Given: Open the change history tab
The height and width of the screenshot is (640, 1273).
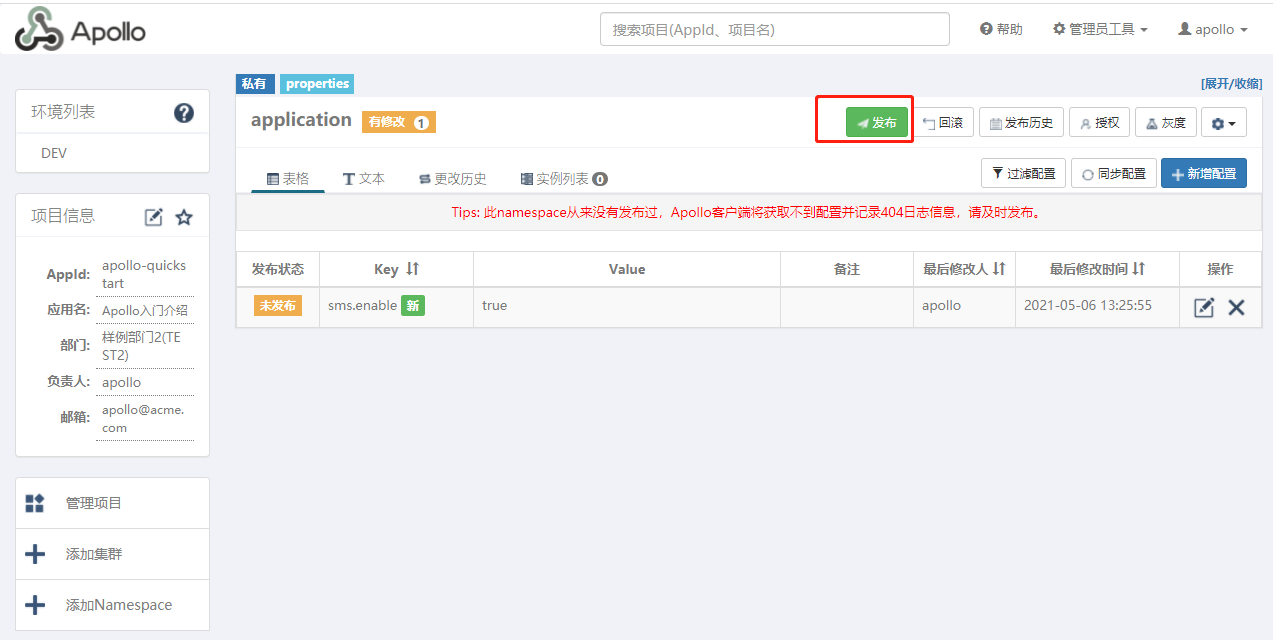Looking at the screenshot, I should [452, 179].
